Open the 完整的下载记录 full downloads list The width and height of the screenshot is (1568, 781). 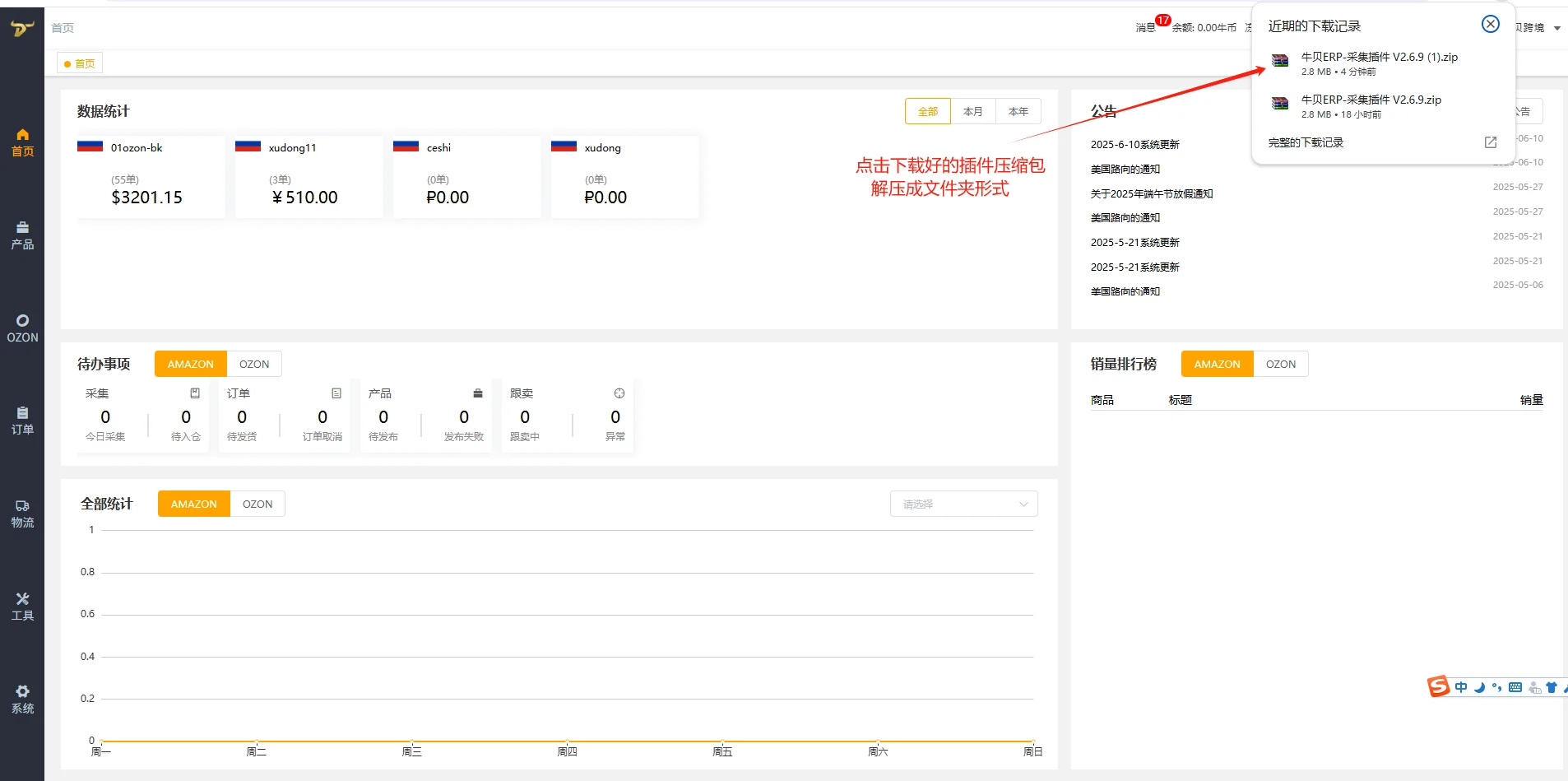pyautogui.click(x=1306, y=142)
